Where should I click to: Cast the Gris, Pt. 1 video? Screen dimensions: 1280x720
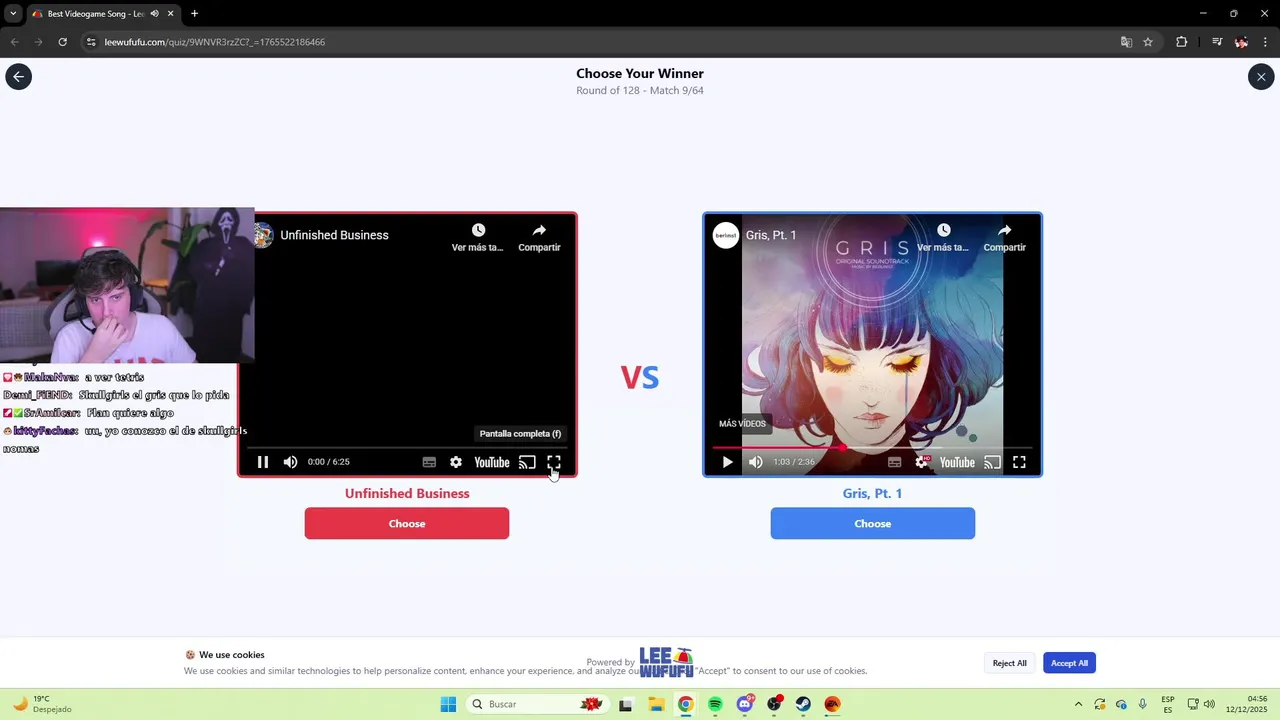coord(992,462)
